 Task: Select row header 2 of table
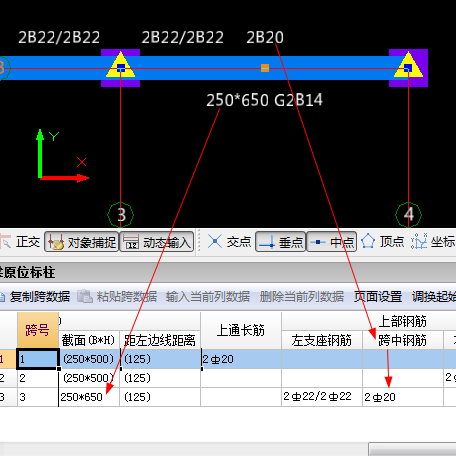8,378
